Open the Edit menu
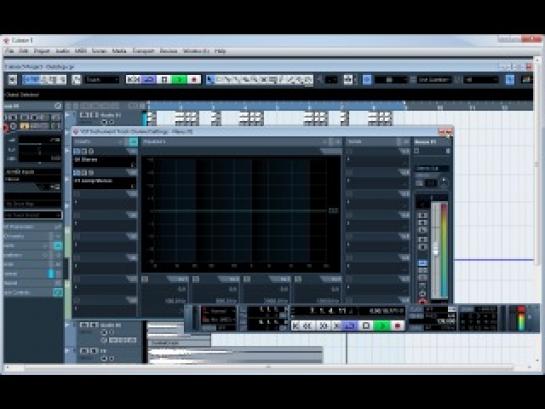This screenshot has height=409, width=545. pos(24,51)
